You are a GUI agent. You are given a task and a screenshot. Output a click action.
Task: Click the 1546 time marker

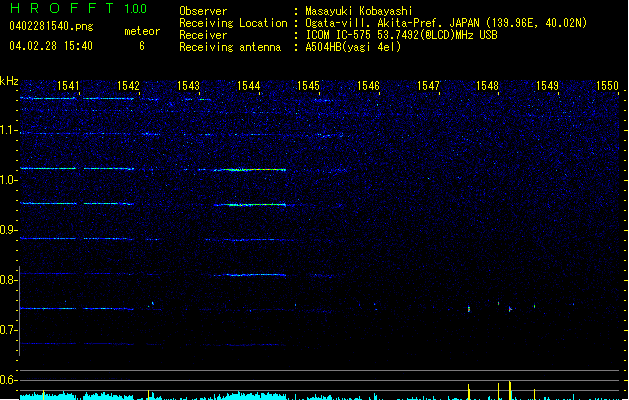[x=368, y=86]
